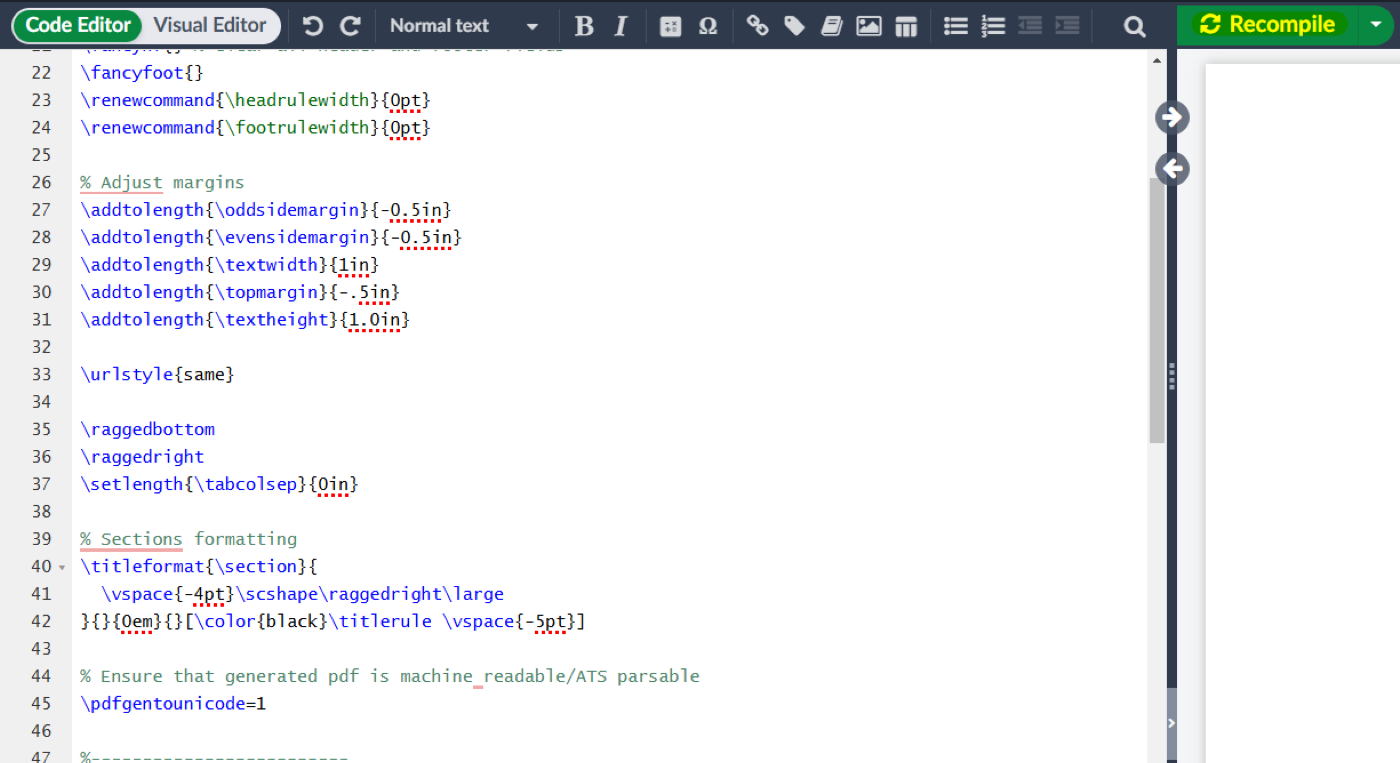Insert a figure image
The width and height of the screenshot is (1400, 763).
click(869, 26)
